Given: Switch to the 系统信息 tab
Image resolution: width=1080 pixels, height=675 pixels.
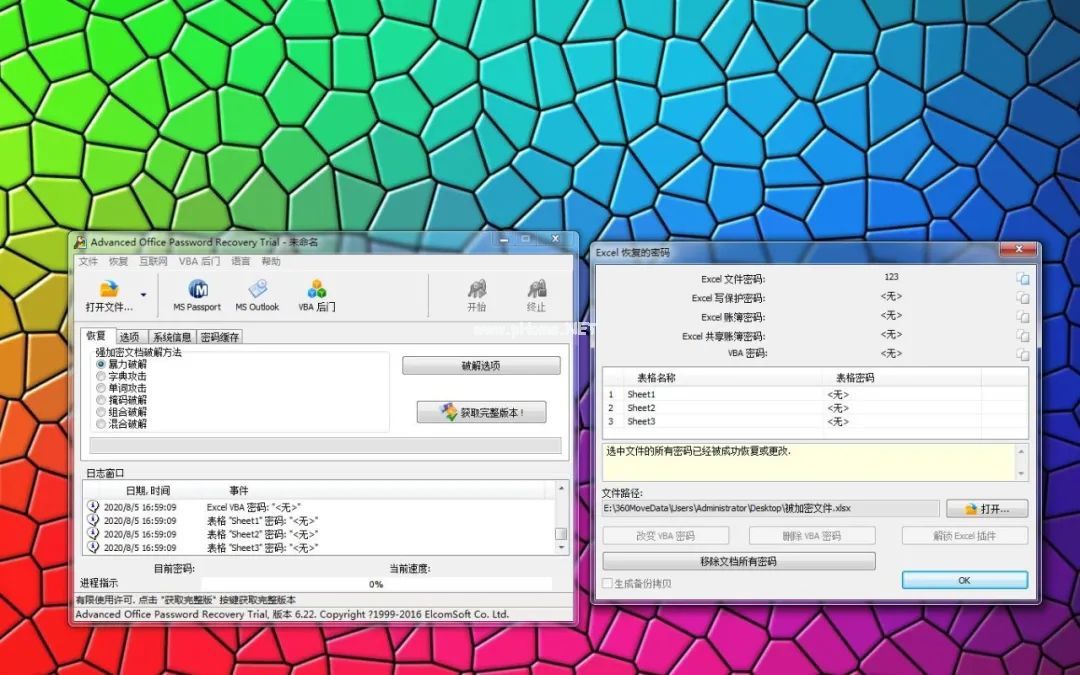Looking at the screenshot, I should pyautogui.click(x=171, y=337).
